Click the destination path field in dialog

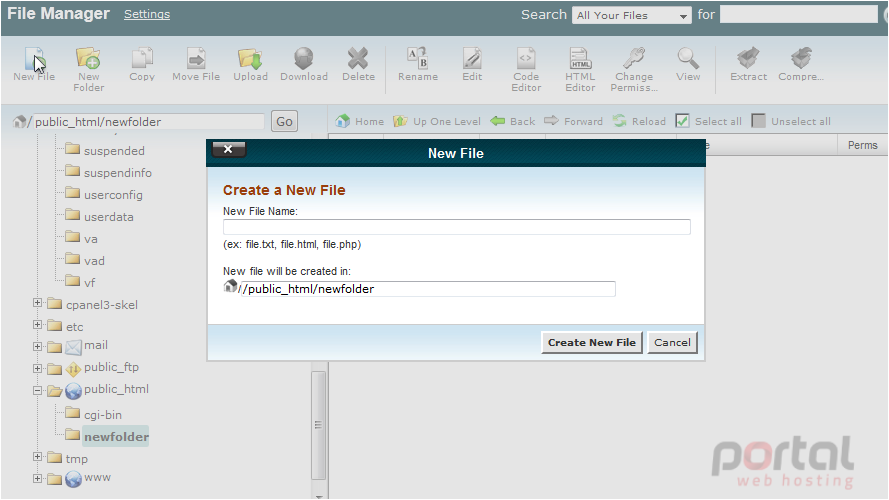428,289
